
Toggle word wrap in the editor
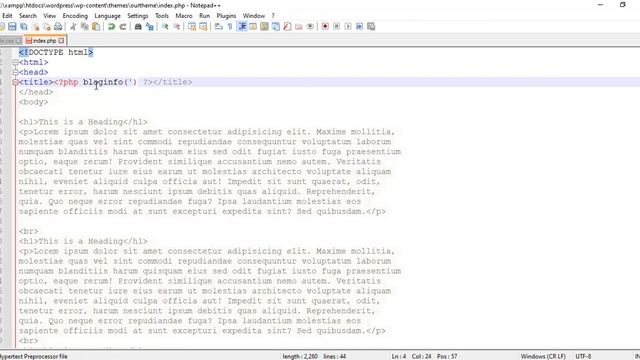(x=218, y=27)
